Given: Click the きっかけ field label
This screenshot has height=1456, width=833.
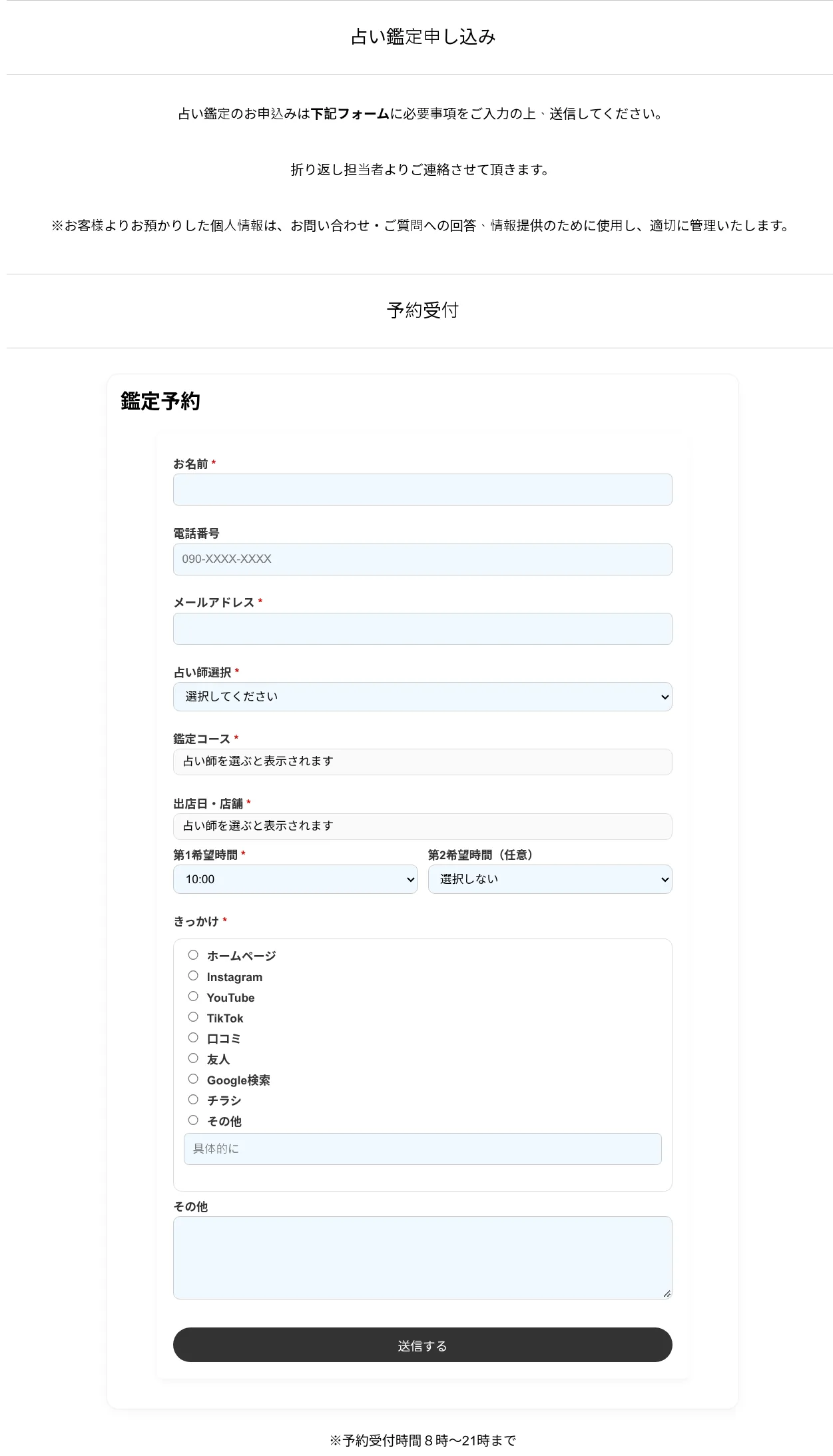Looking at the screenshot, I should 196,921.
